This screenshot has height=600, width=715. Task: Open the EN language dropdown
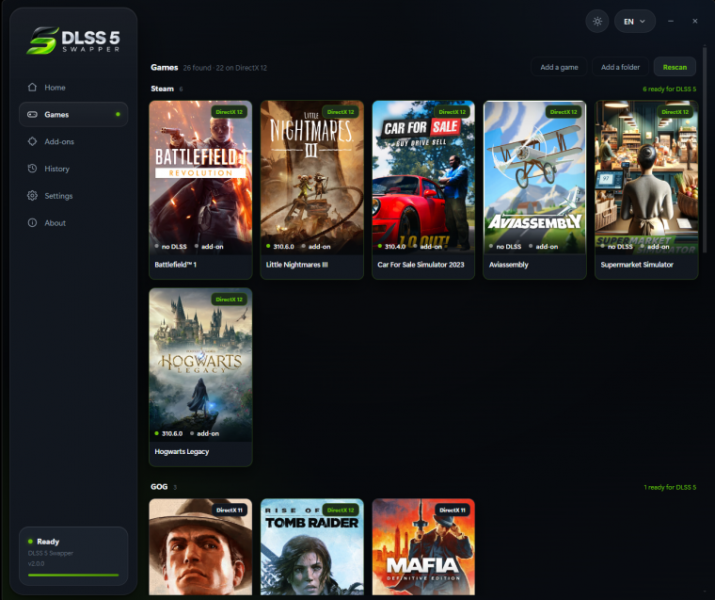[x=634, y=21]
